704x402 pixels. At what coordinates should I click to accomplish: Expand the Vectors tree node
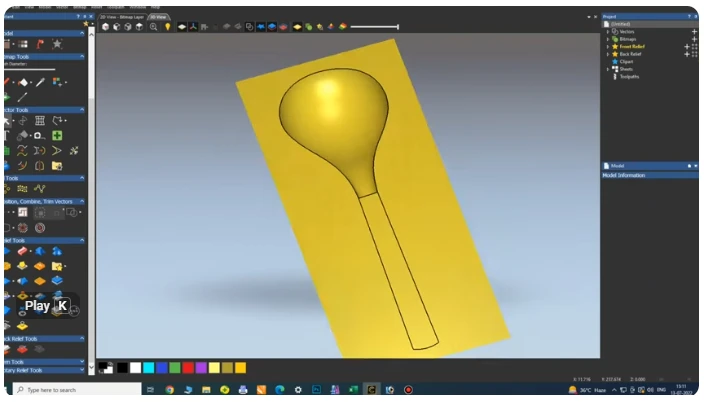[608, 32]
